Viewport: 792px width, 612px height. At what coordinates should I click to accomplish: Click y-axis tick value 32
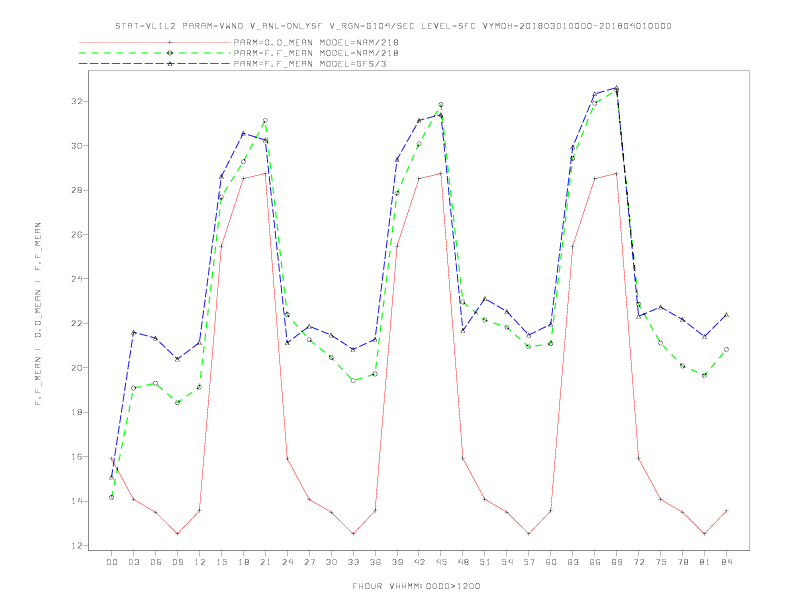77,101
